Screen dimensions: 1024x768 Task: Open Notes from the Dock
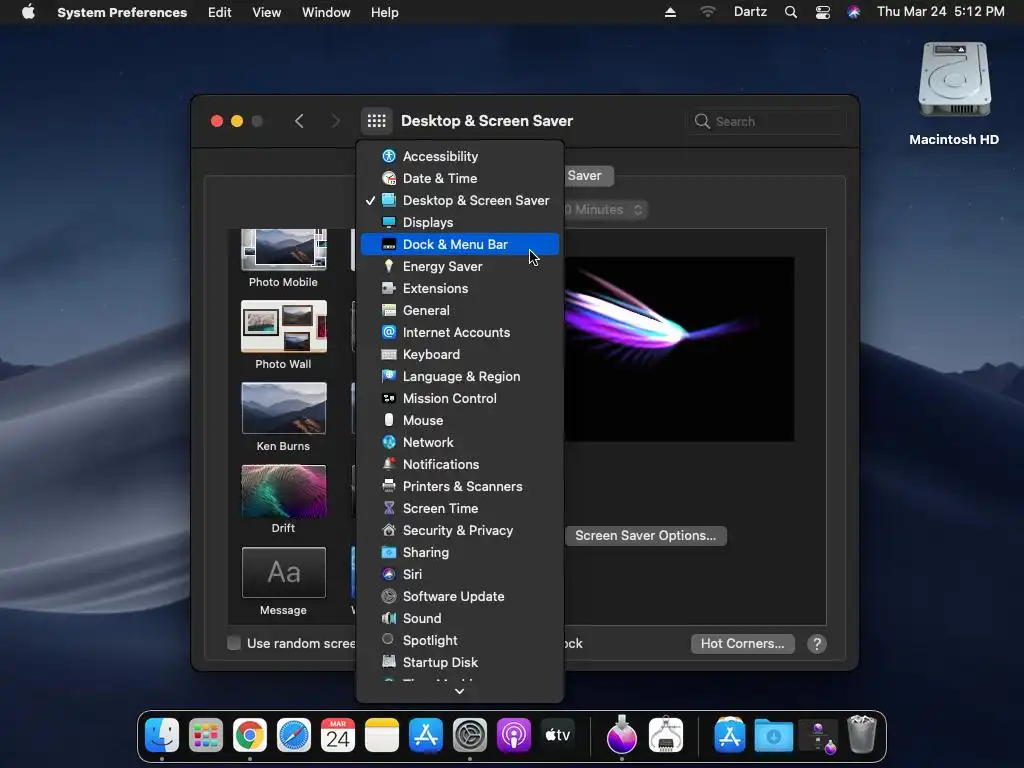[381, 735]
